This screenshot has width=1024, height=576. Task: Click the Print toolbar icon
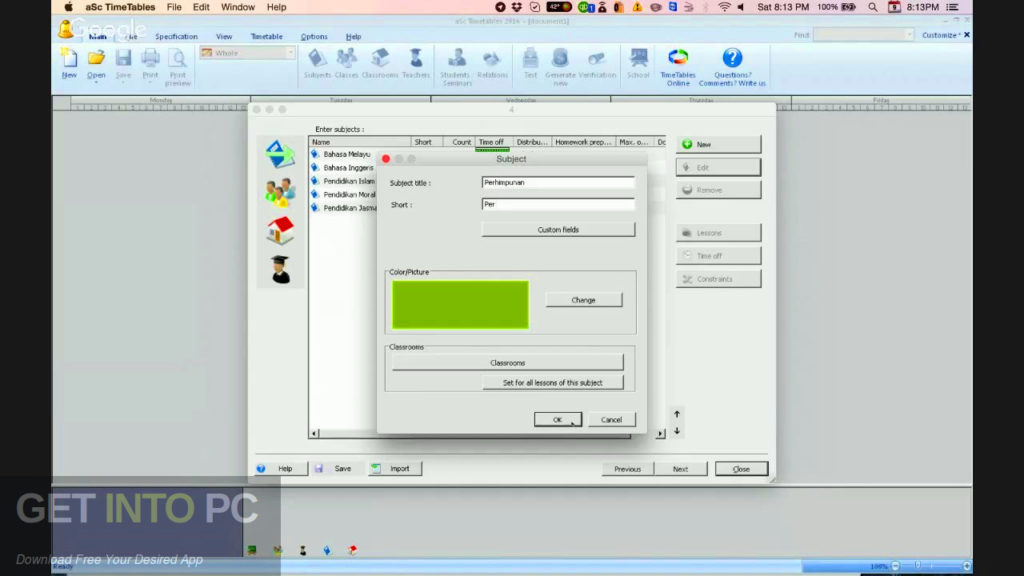(150, 63)
